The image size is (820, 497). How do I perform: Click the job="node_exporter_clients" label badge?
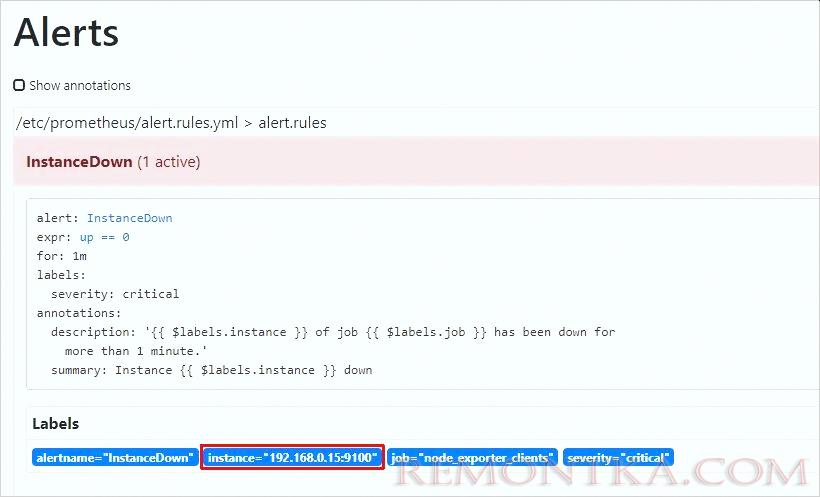coord(472,458)
